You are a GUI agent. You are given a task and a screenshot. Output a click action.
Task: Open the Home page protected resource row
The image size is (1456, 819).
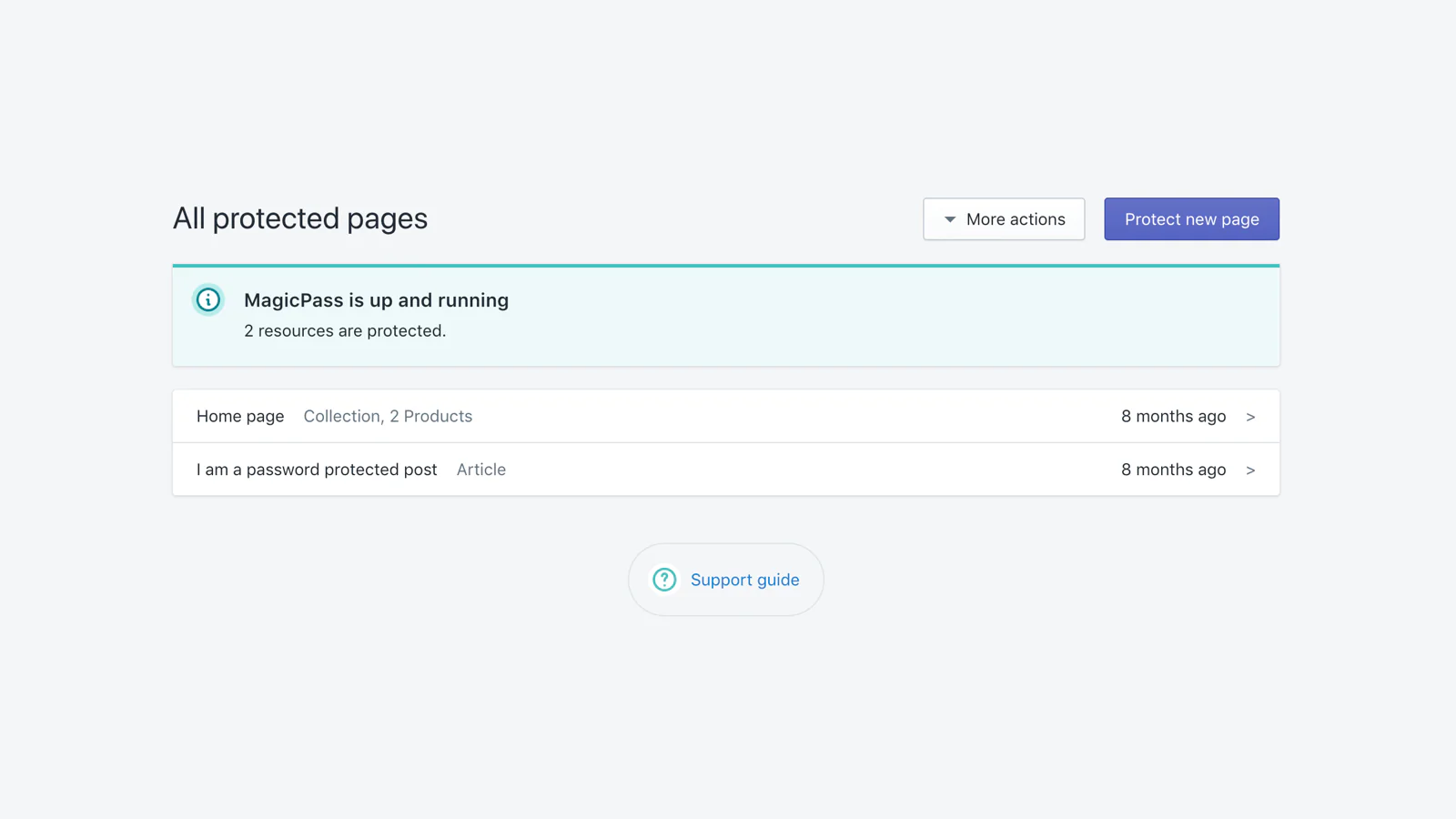click(x=726, y=417)
